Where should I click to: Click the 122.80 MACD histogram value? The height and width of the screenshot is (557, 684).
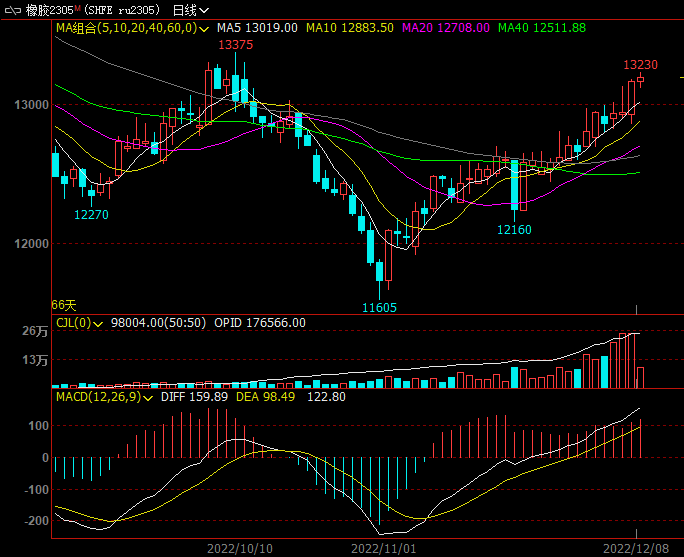[326, 396]
